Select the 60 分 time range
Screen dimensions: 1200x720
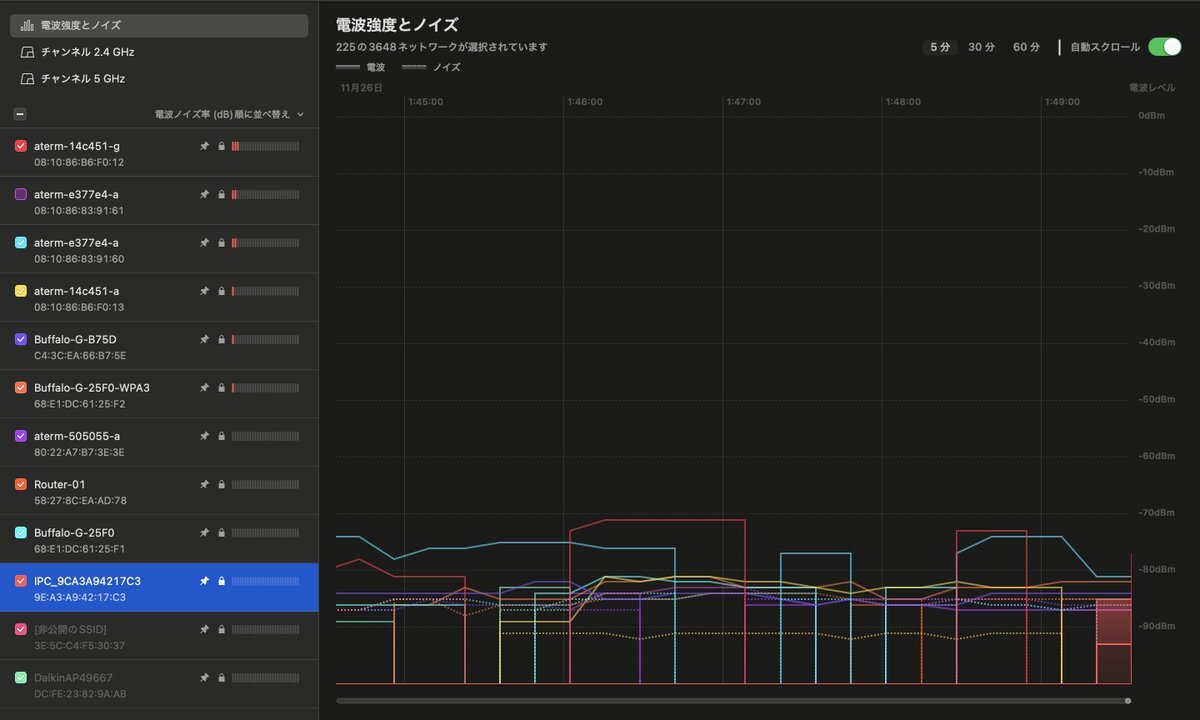pyautogui.click(x=1026, y=47)
